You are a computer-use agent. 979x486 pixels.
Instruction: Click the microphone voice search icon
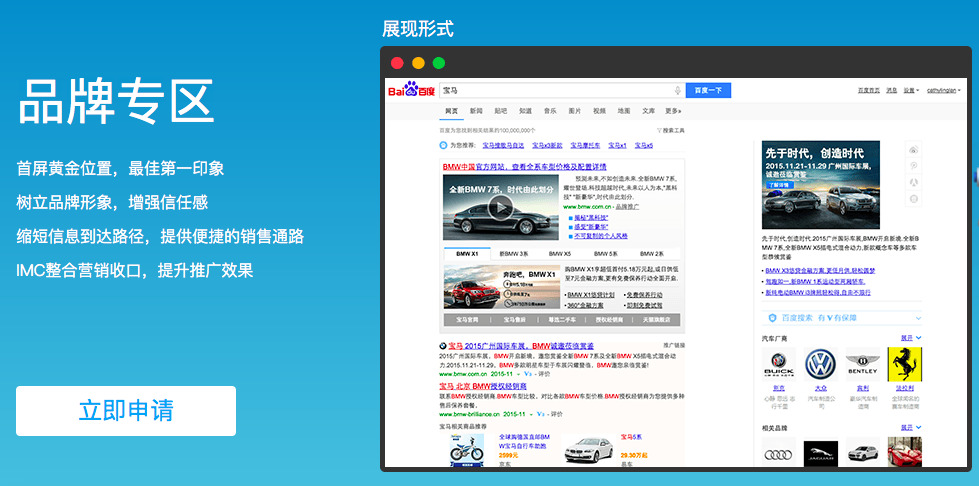coord(677,91)
